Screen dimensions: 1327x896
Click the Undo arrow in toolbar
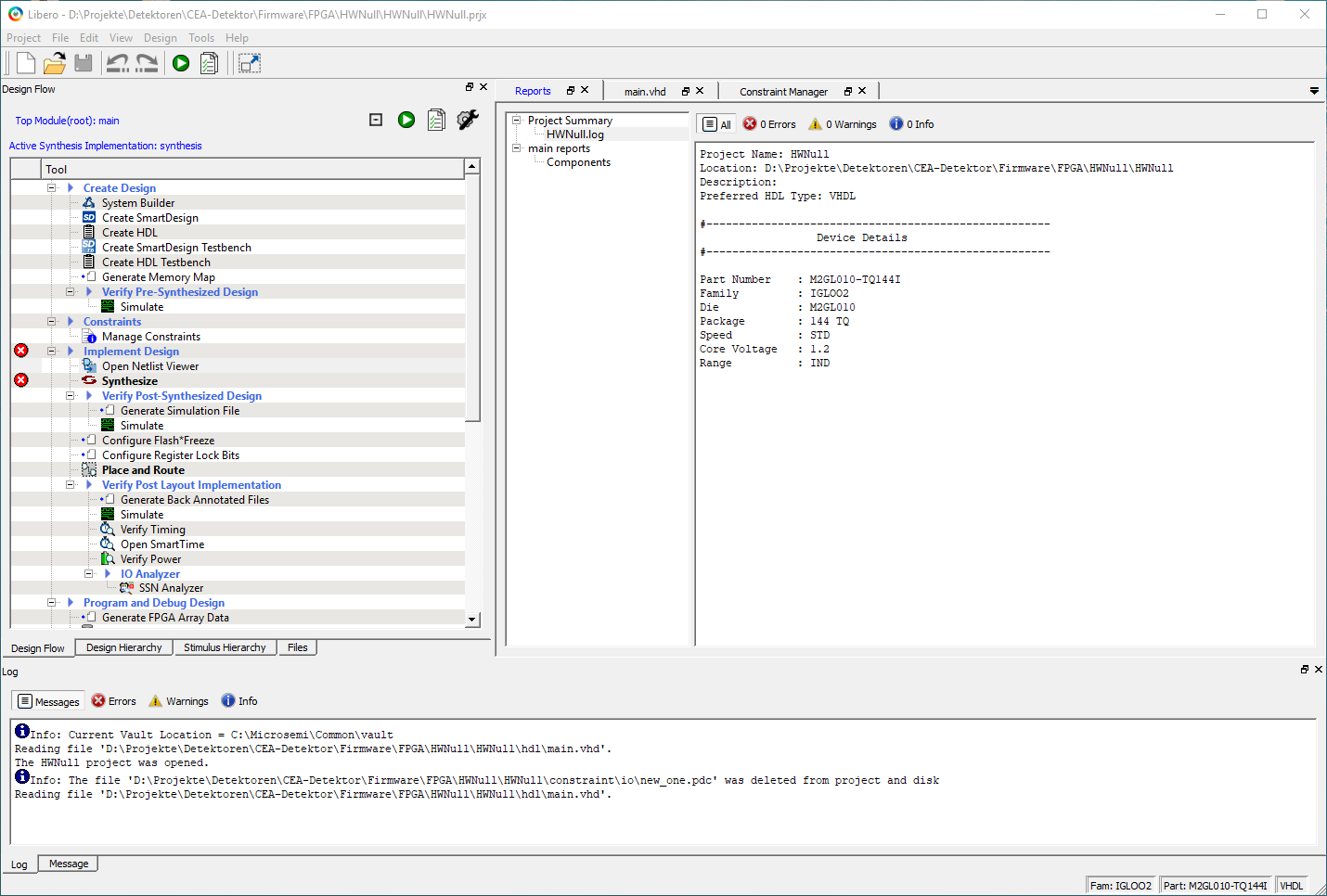point(118,63)
